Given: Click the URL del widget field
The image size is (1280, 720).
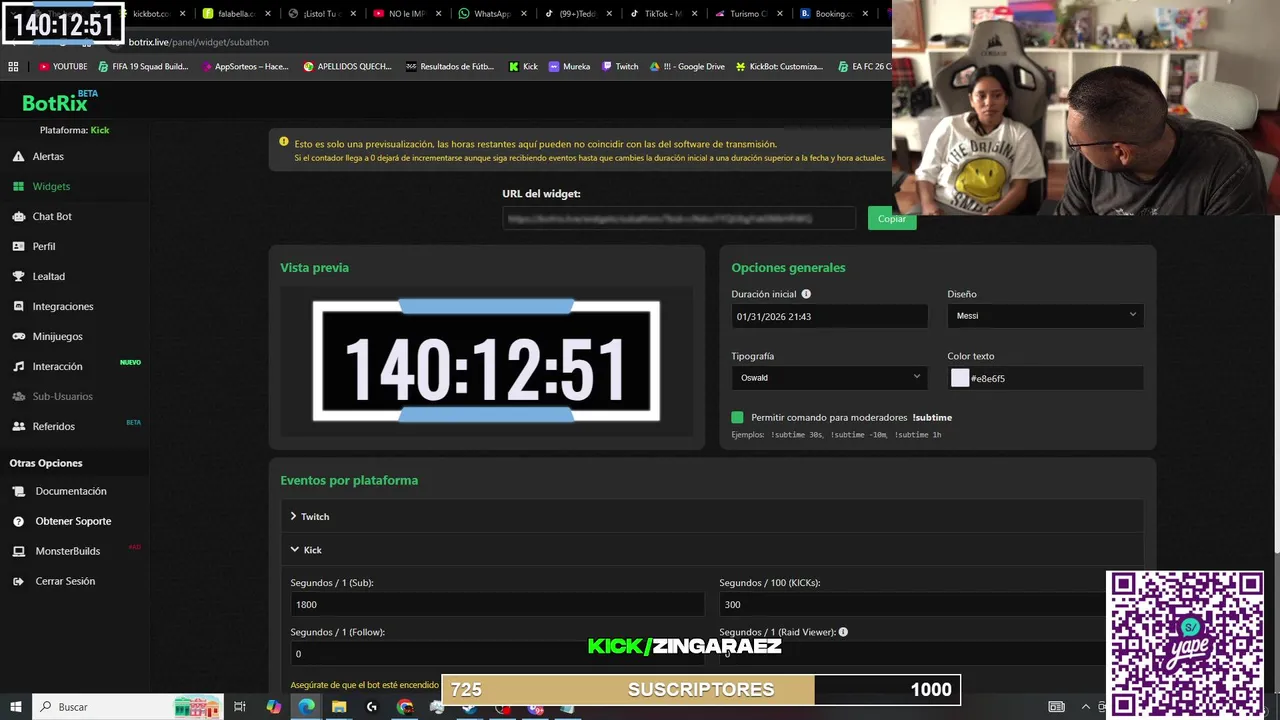Looking at the screenshot, I should tap(679, 218).
